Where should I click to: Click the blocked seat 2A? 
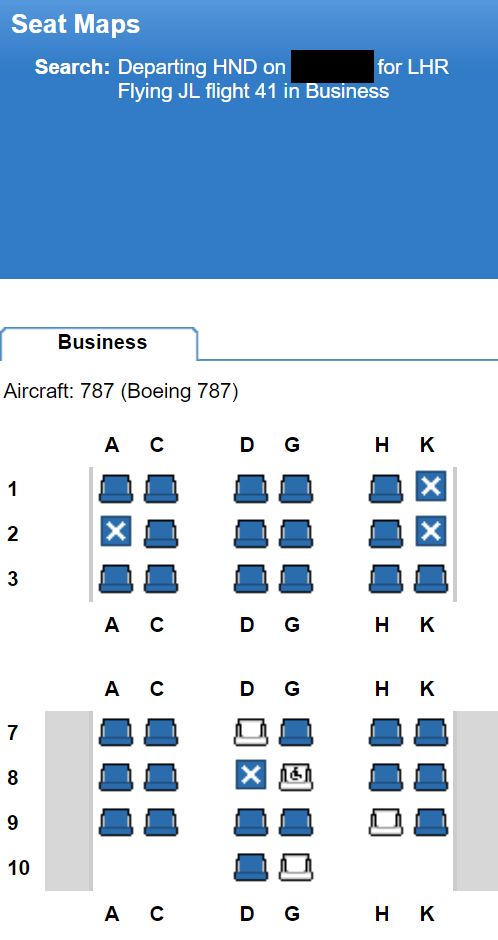[116, 531]
